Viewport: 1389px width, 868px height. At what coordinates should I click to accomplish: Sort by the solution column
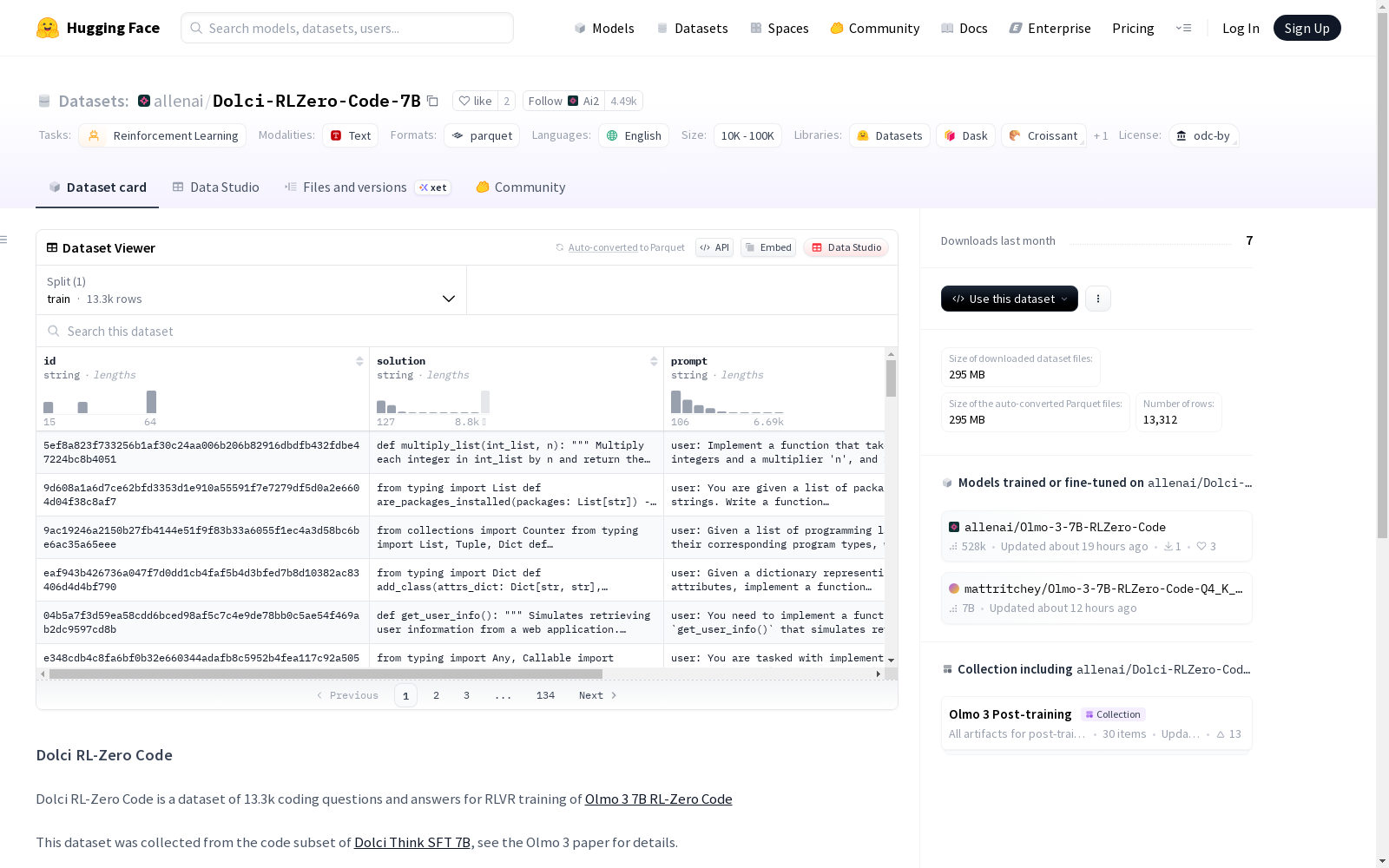click(654, 361)
